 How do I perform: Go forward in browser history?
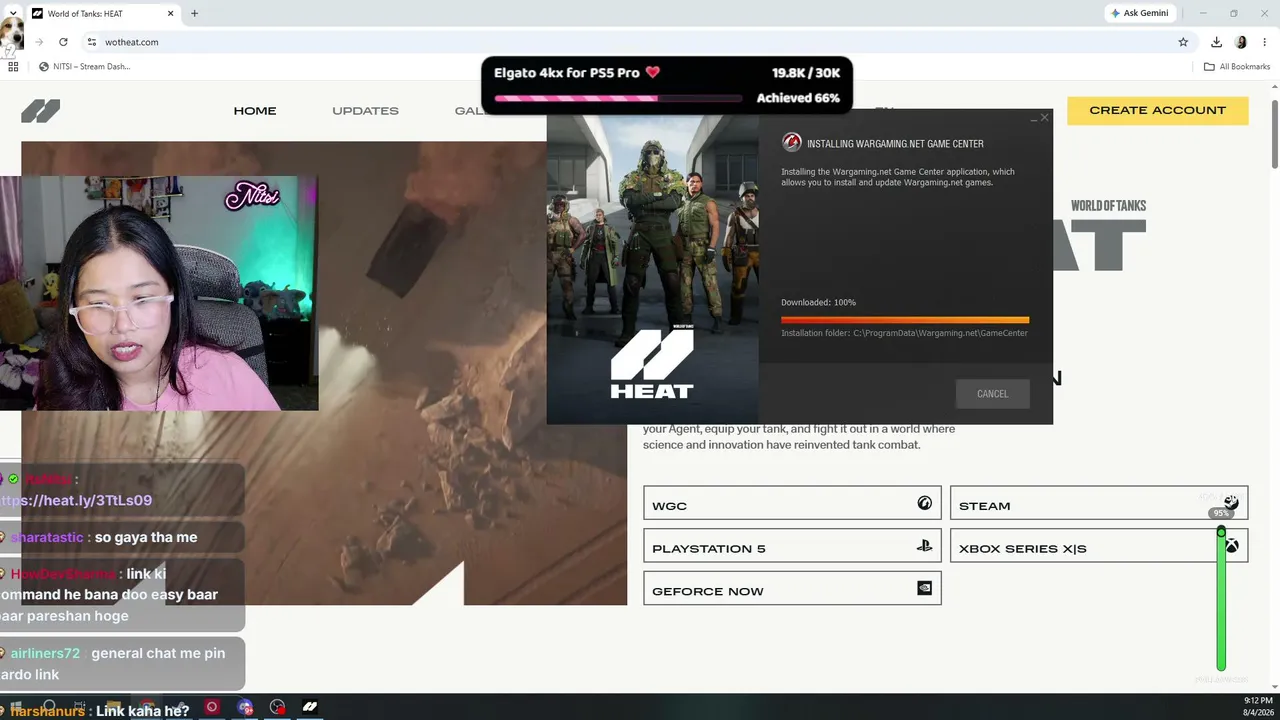(x=39, y=42)
